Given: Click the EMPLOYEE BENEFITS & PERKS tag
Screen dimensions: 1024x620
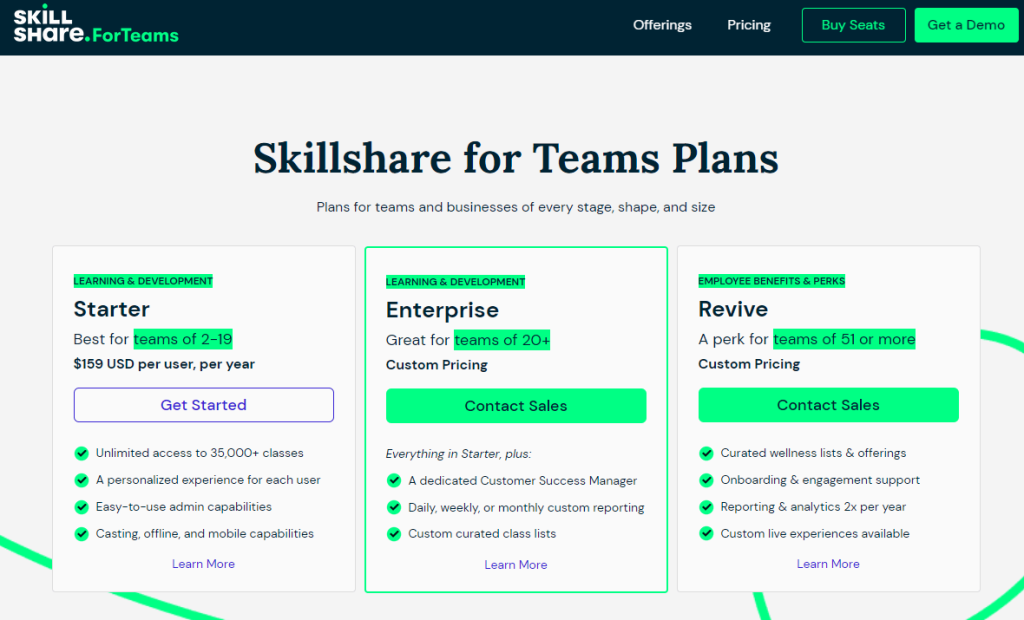Looking at the screenshot, I should [771, 281].
